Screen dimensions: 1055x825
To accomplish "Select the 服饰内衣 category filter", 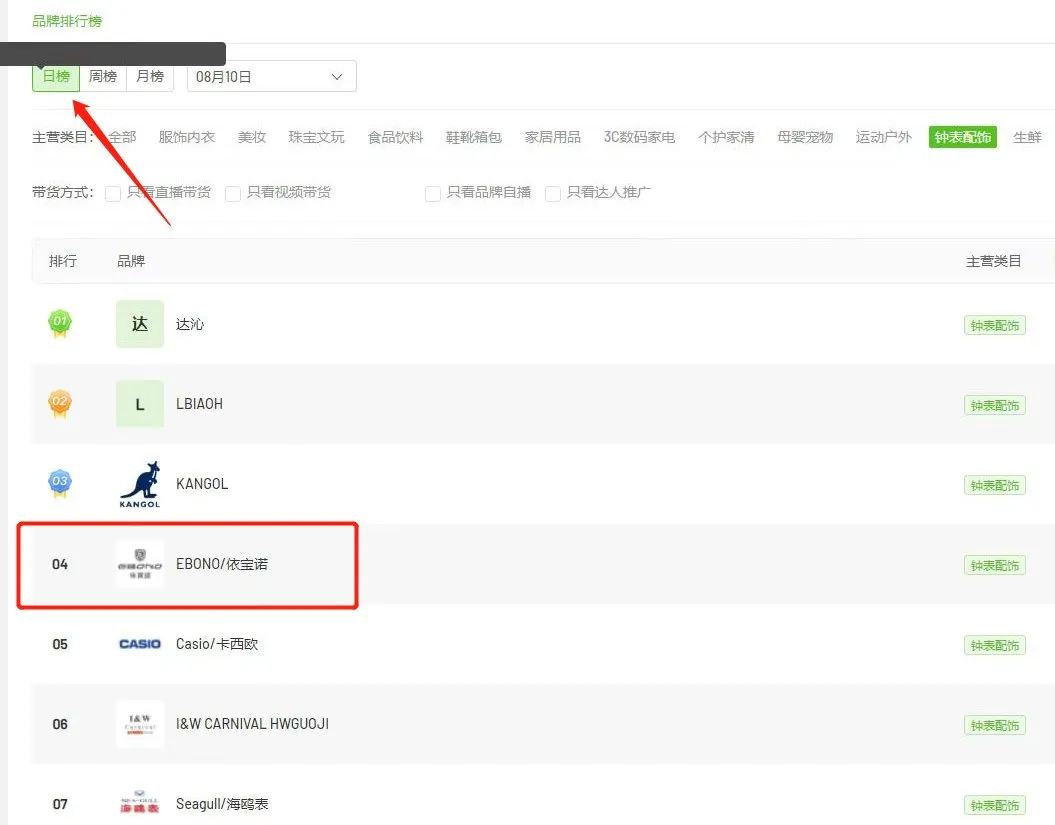I will point(186,137).
